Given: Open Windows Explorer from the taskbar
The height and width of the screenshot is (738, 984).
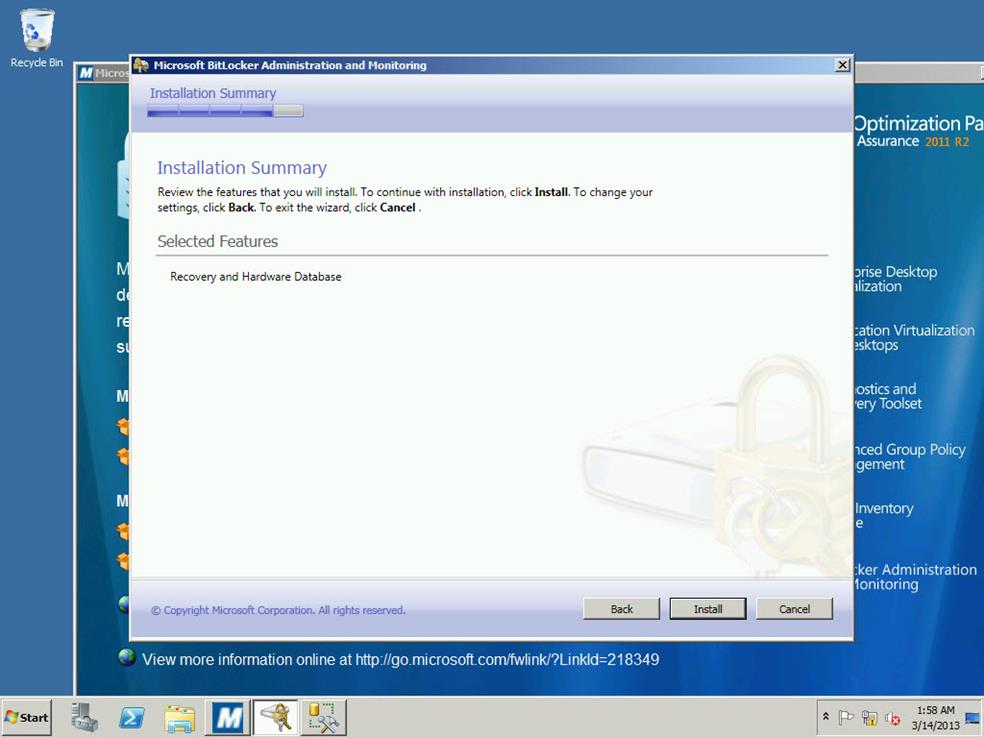Looking at the screenshot, I should tap(179, 717).
